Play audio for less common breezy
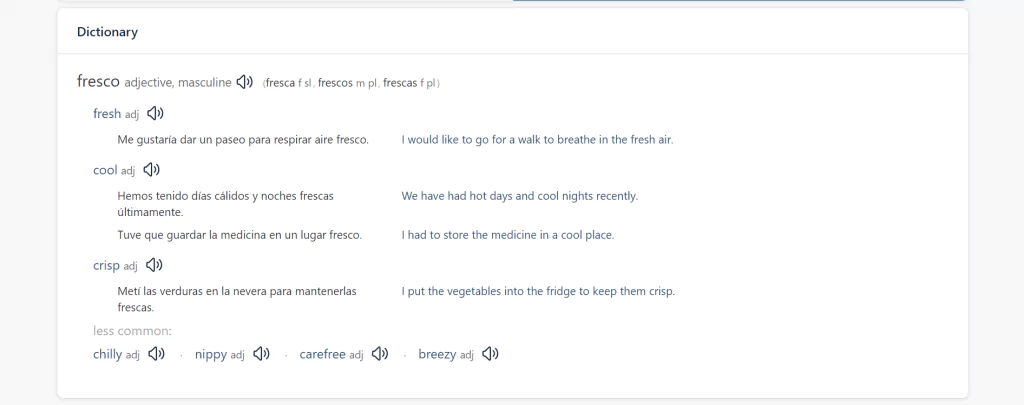Image resolution: width=1024 pixels, height=405 pixels. click(490, 354)
